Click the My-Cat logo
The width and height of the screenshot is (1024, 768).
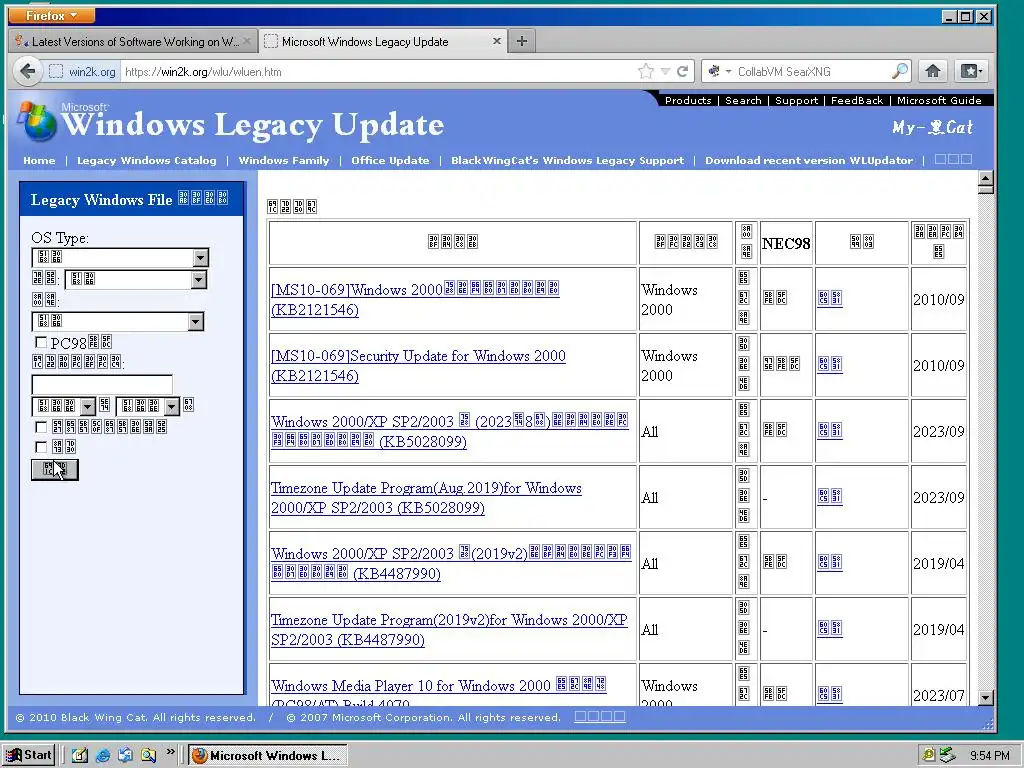click(932, 127)
